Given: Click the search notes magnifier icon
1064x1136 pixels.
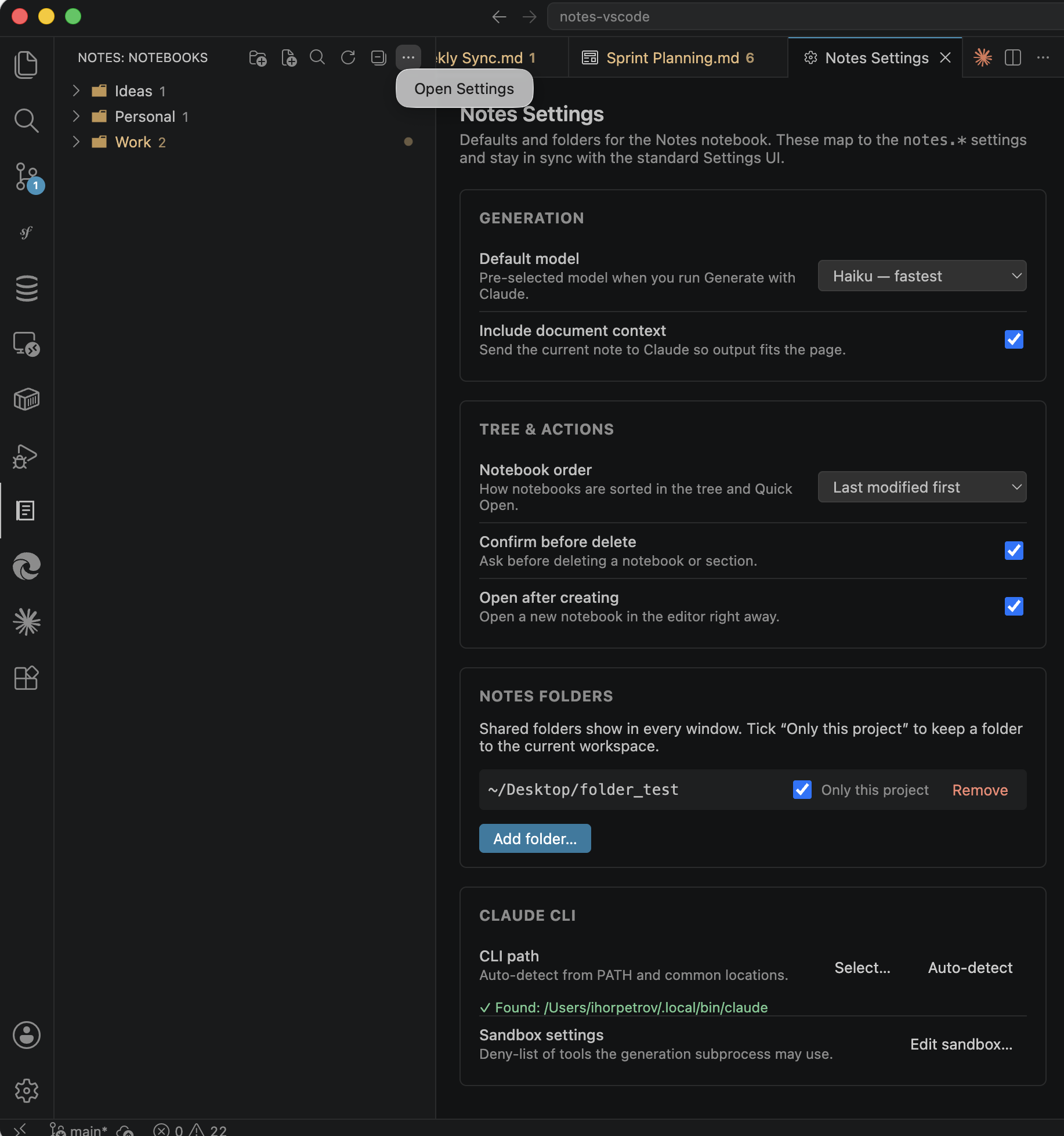Looking at the screenshot, I should click(317, 57).
